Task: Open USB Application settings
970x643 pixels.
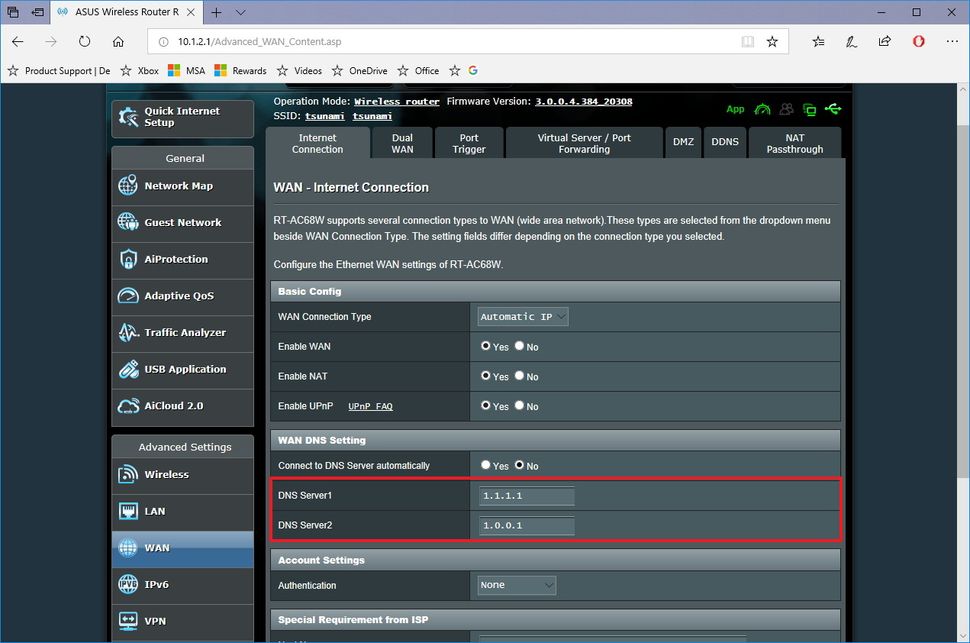Action: click(182, 370)
